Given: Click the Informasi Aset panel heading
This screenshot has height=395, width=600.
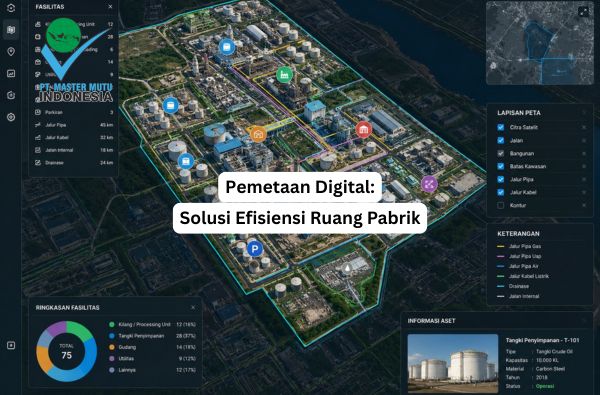Looking at the screenshot, I should pos(431,321).
